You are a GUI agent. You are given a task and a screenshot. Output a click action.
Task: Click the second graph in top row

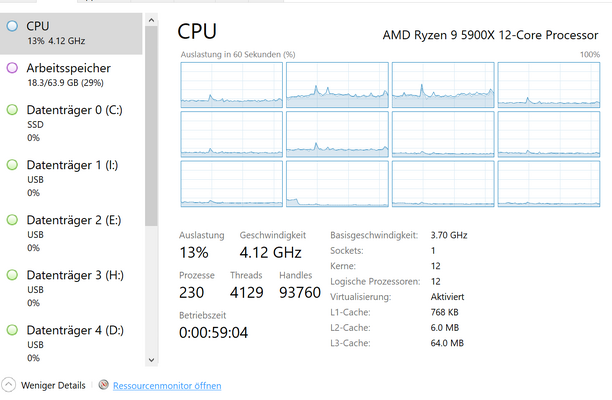[337, 85]
